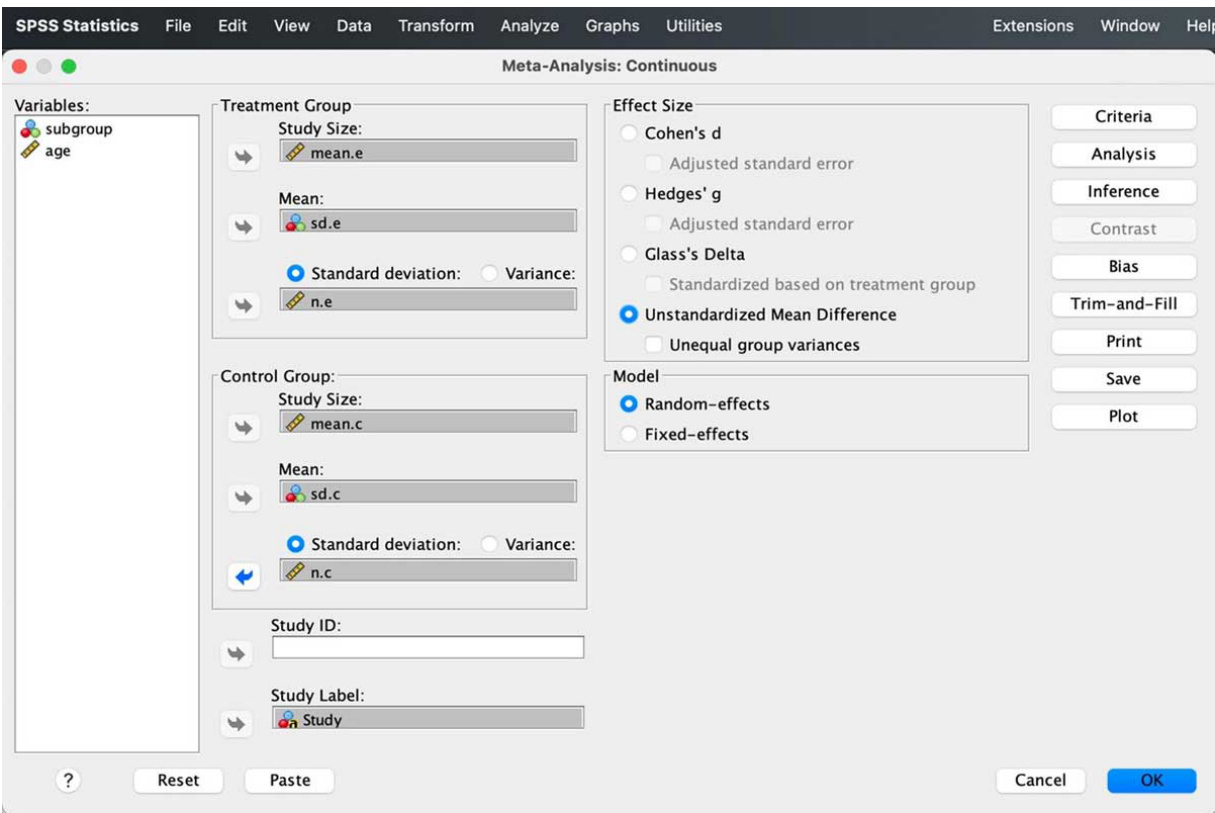Open the Plot options
Image resolution: width=1215 pixels, height=813 pixels.
coord(1123,417)
